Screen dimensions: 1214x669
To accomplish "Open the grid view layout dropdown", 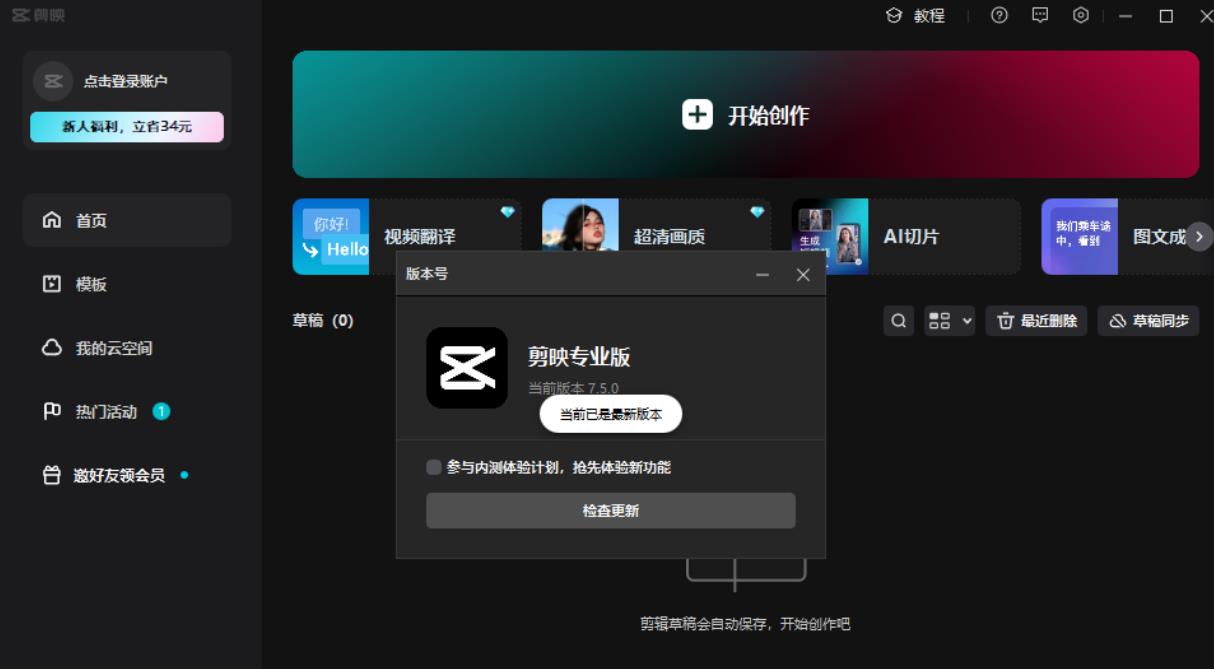I will pos(949,321).
